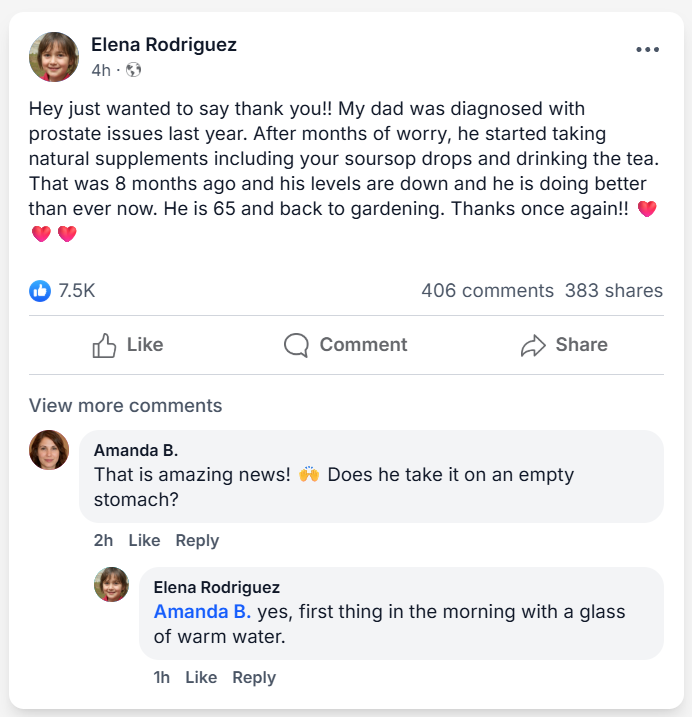Like Elena Rodriguez's reply
This screenshot has width=692, height=717.
[x=201, y=677]
